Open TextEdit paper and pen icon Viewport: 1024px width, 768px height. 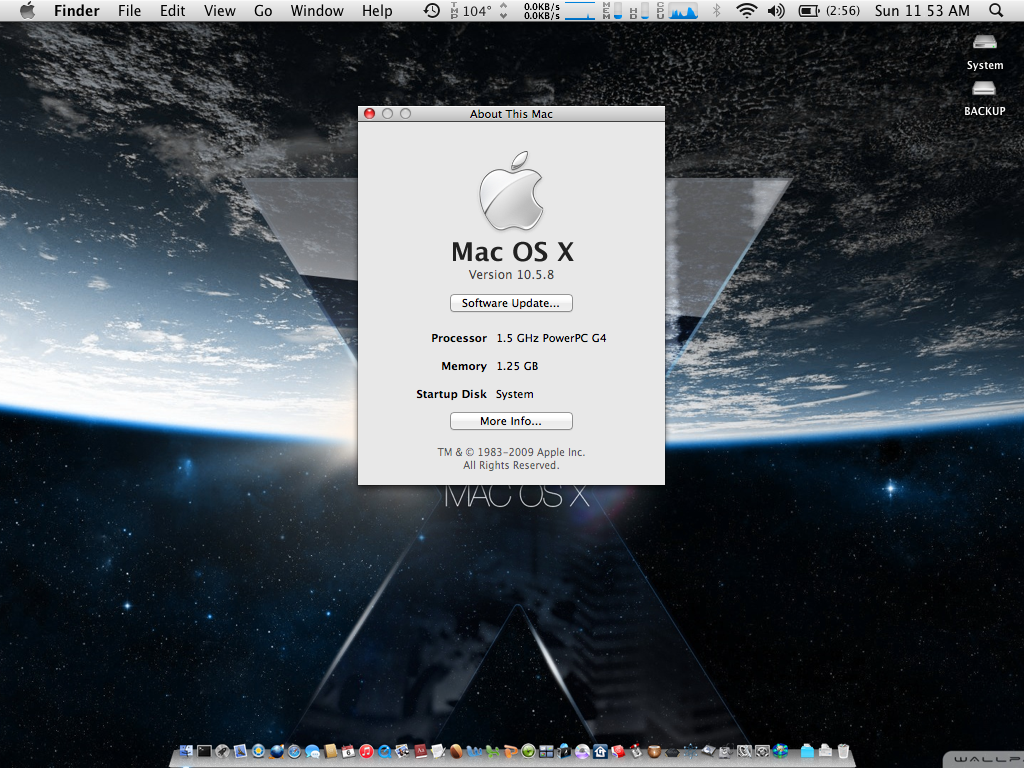439,751
